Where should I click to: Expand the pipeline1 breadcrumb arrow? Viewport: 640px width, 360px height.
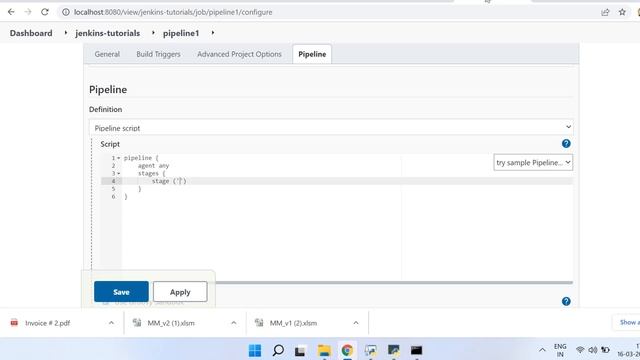213,33
